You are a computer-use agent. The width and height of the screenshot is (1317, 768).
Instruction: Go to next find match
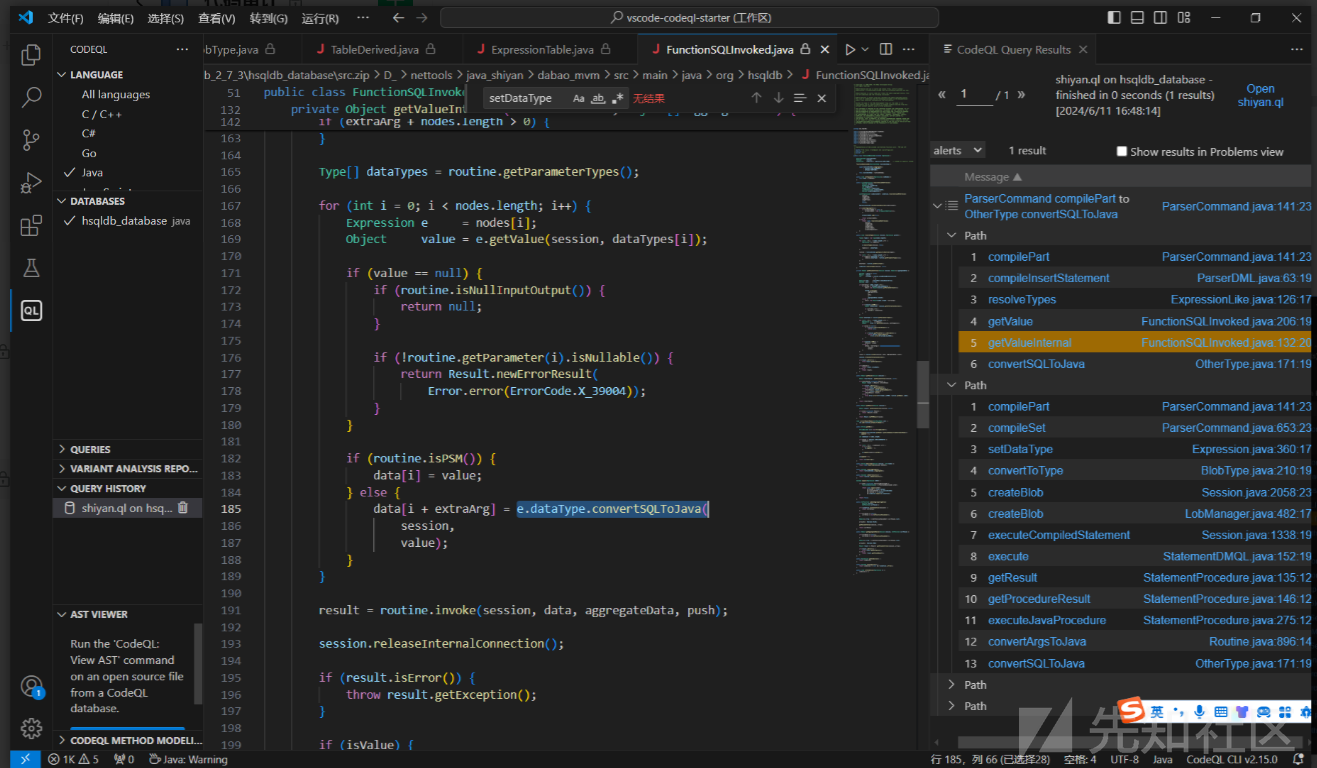(x=778, y=98)
